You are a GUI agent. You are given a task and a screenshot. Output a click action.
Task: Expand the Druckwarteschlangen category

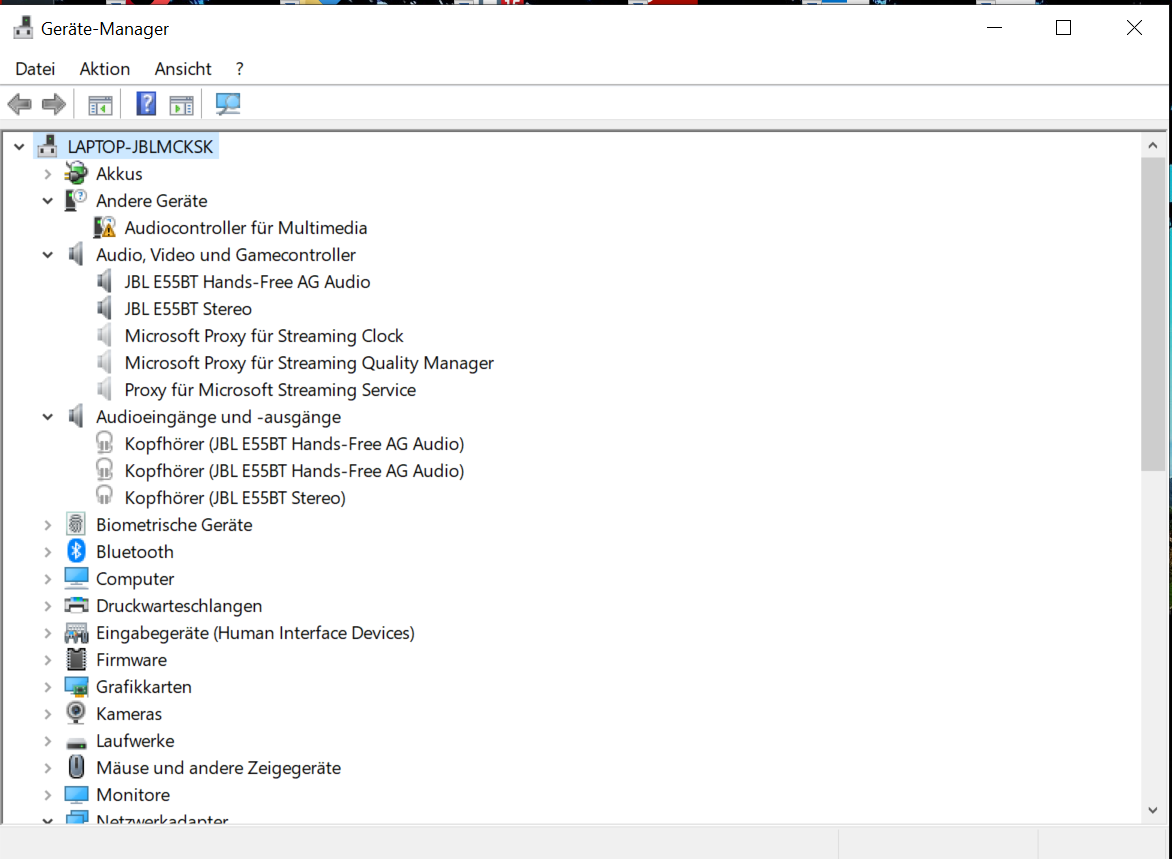click(48, 606)
